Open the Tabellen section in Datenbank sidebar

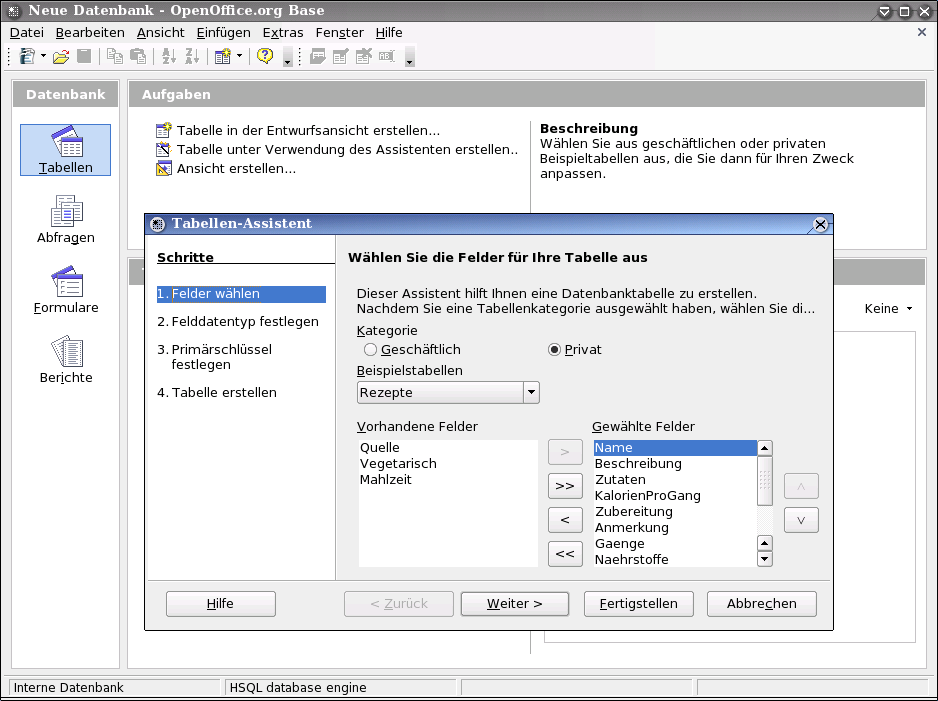66,150
